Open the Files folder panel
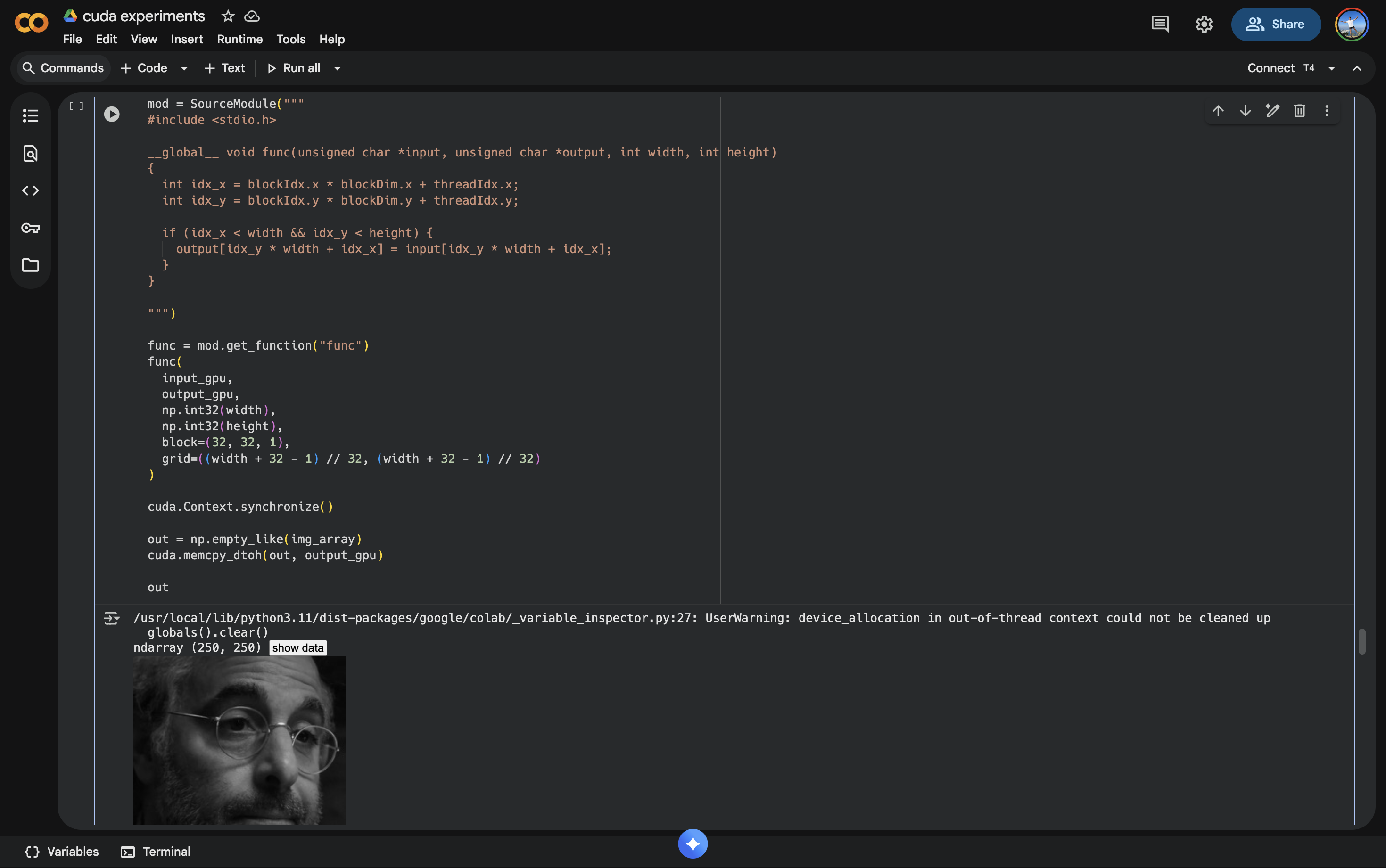1386x868 pixels. click(x=31, y=265)
